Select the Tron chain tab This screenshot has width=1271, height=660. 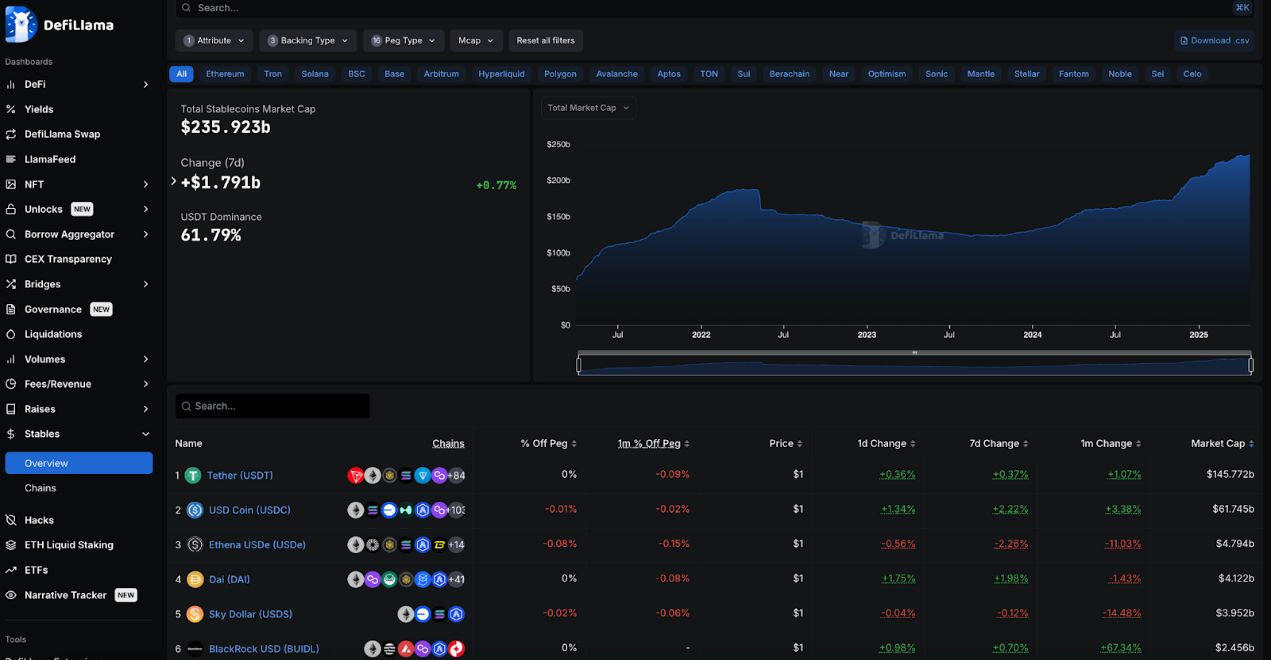click(273, 74)
